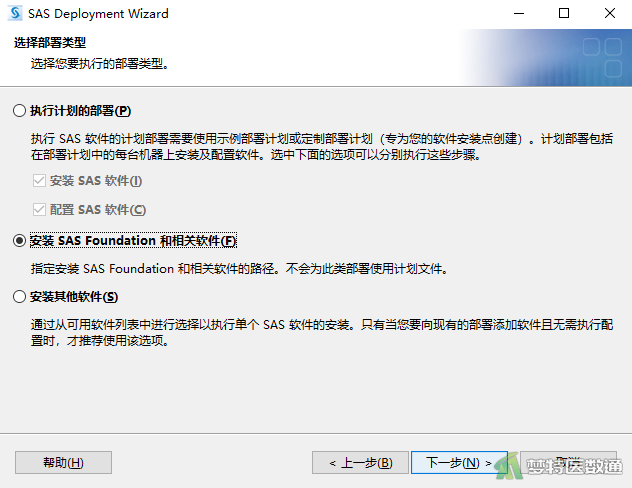
Task: Click the subtitle 选择您要执行的部署类型。
Action: click(x=100, y=63)
